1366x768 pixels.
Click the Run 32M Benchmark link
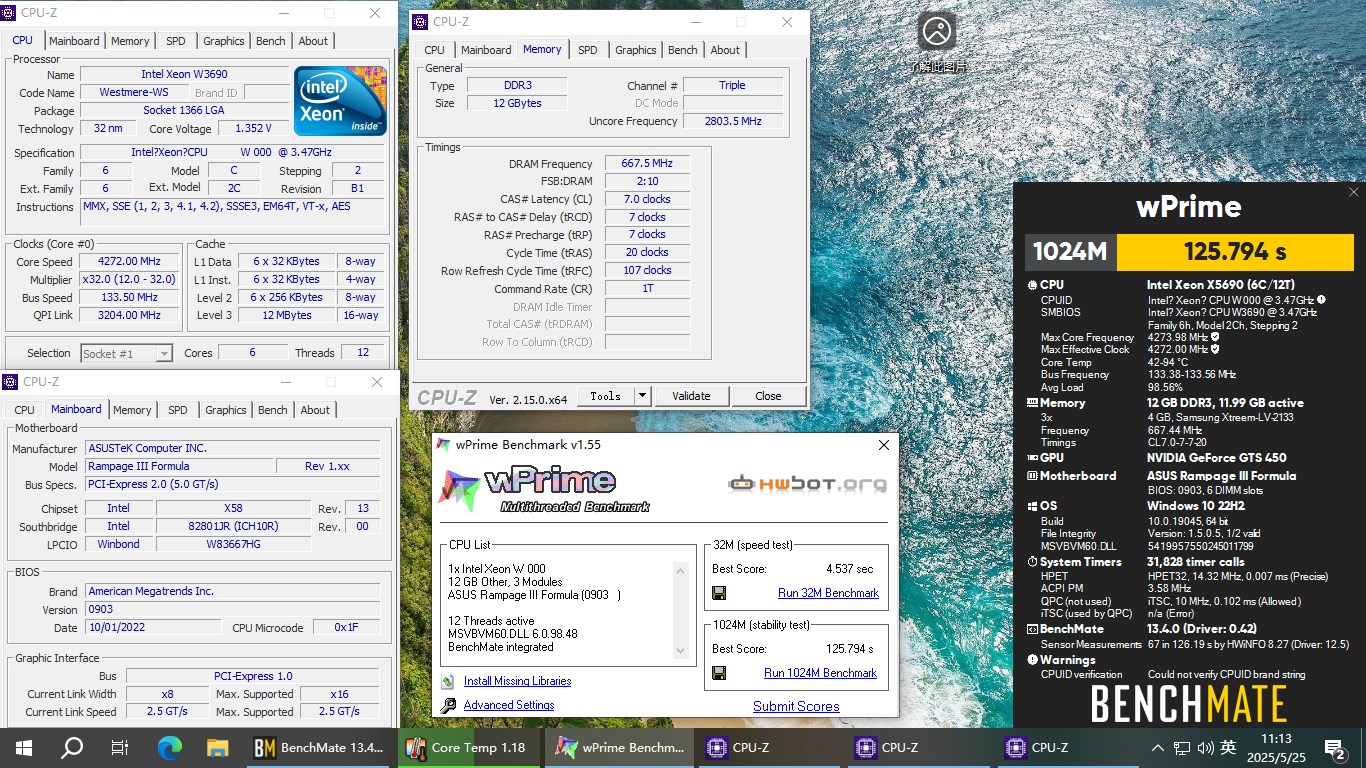click(x=828, y=593)
